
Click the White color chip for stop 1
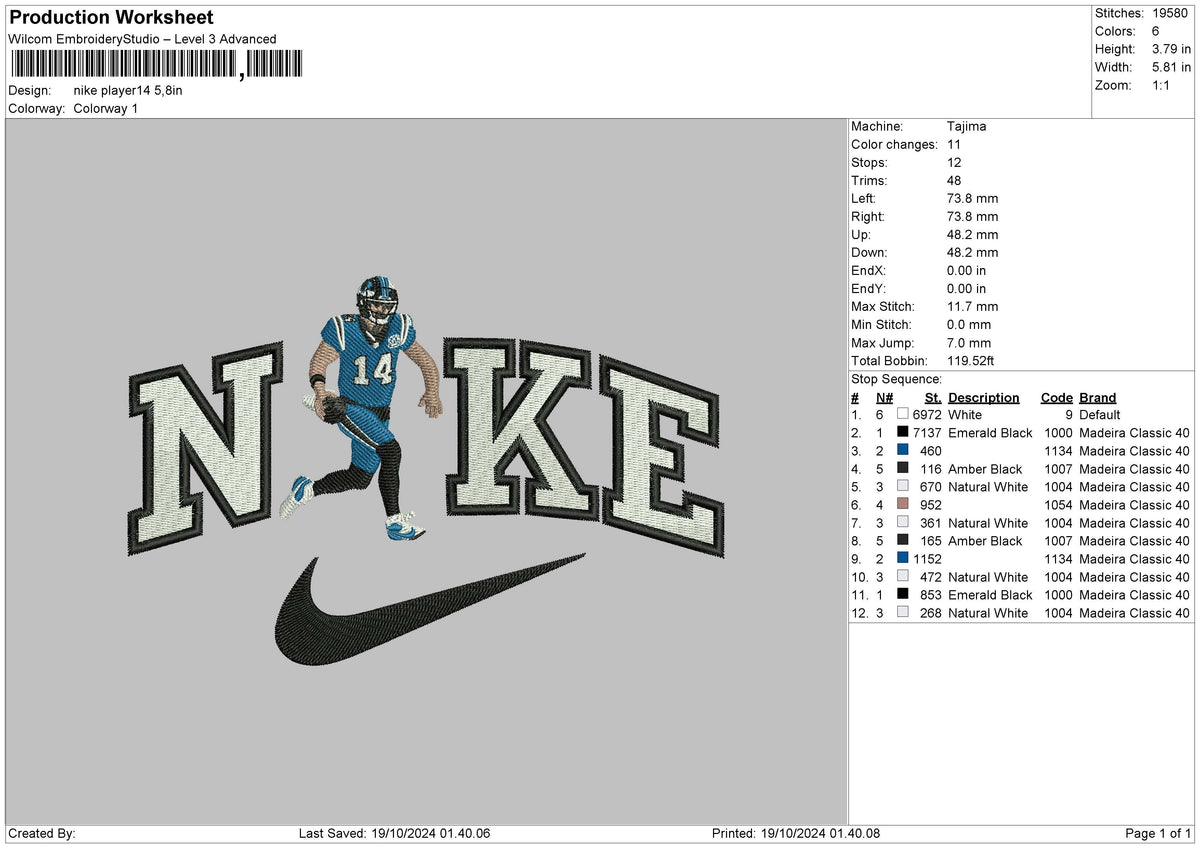901,415
